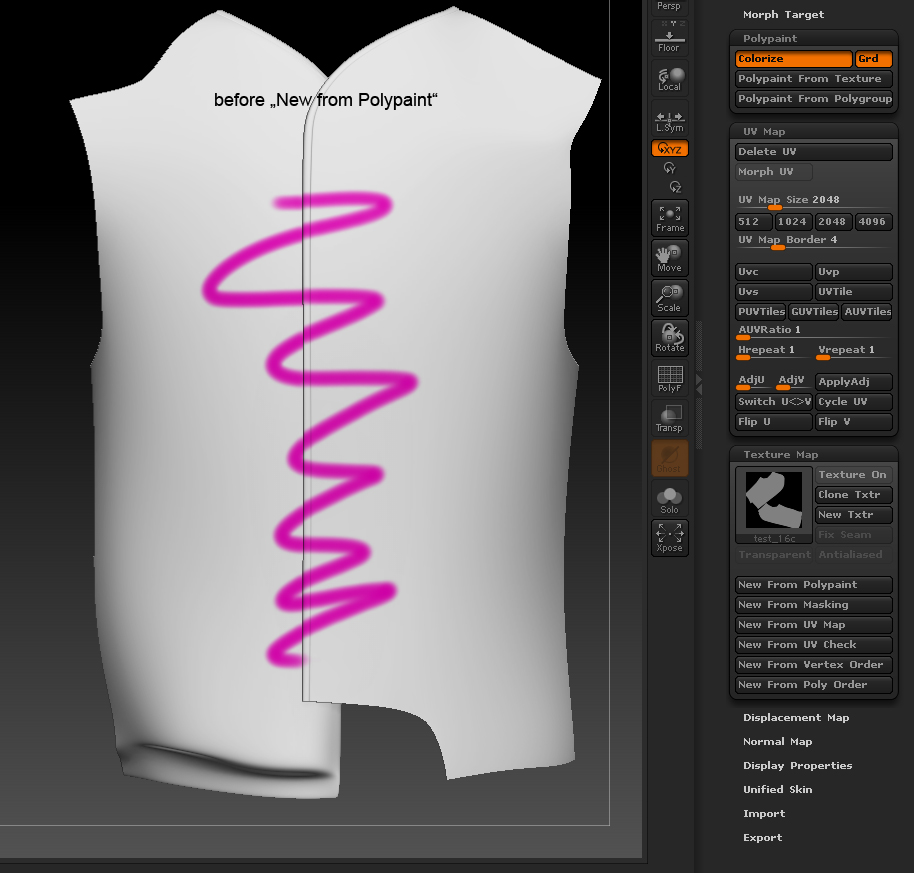
Task: Click Polypaint From Texture
Action: [x=814, y=79]
